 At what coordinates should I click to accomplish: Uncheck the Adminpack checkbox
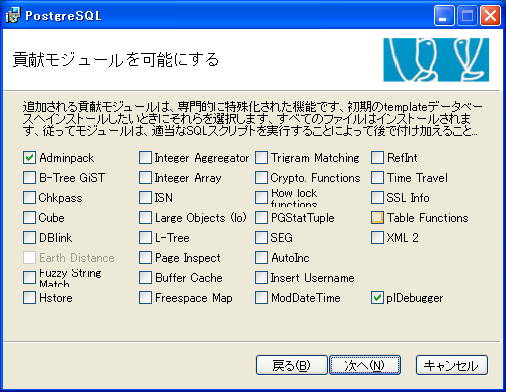coord(29,158)
